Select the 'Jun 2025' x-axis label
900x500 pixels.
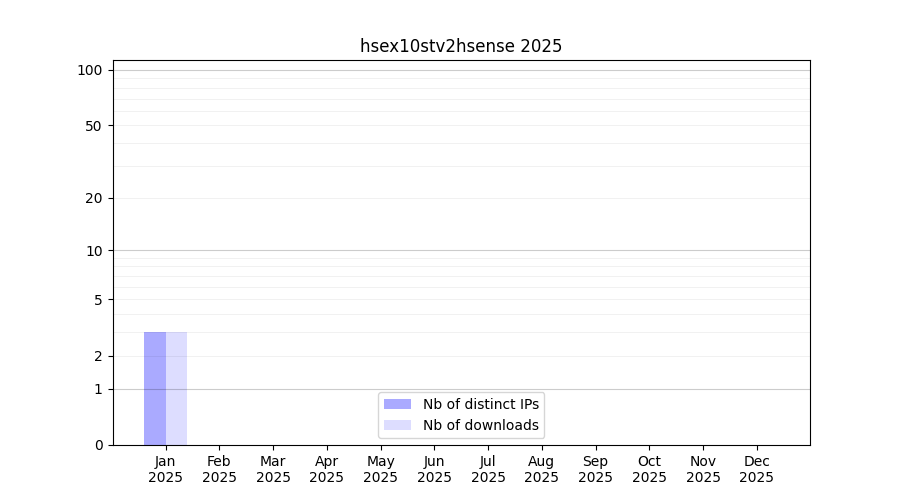pos(434,469)
